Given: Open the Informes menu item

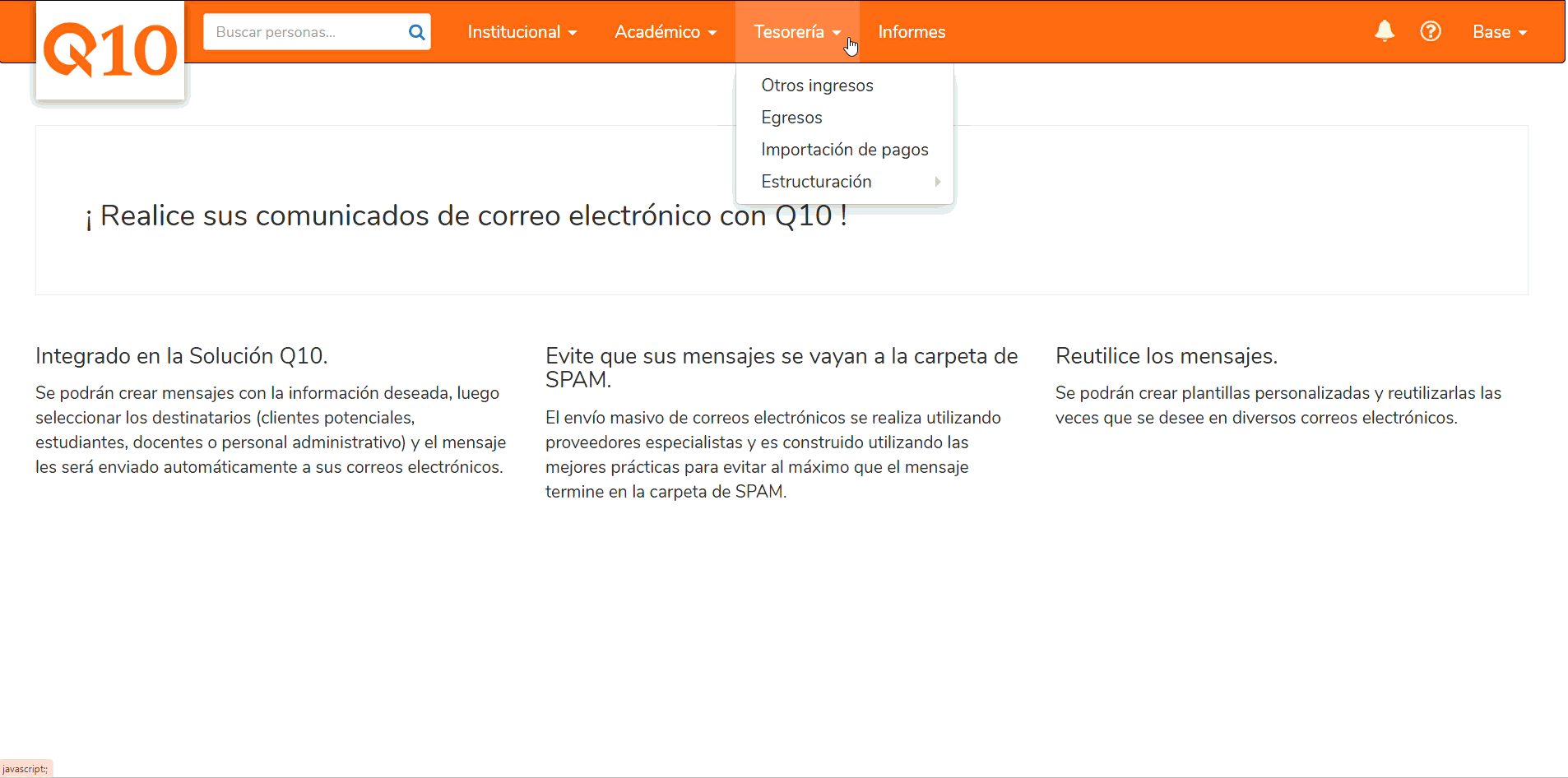Looking at the screenshot, I should (x=912, y=32).
